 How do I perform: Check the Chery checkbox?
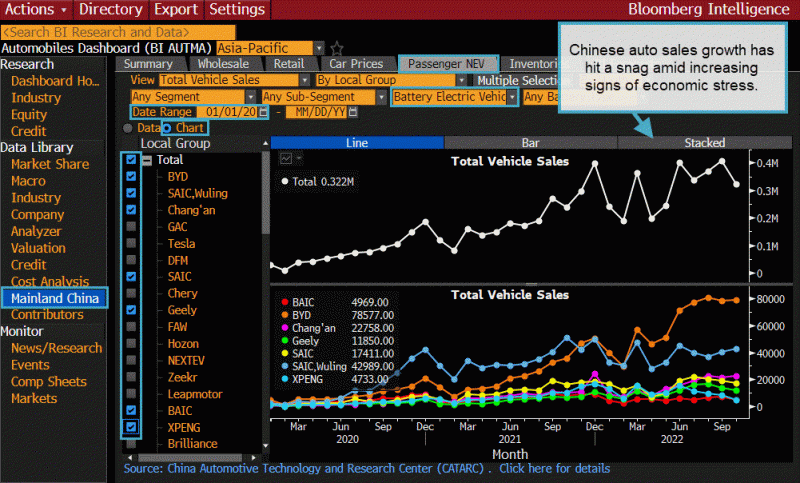pyautogui.click(x=131, y=293)
